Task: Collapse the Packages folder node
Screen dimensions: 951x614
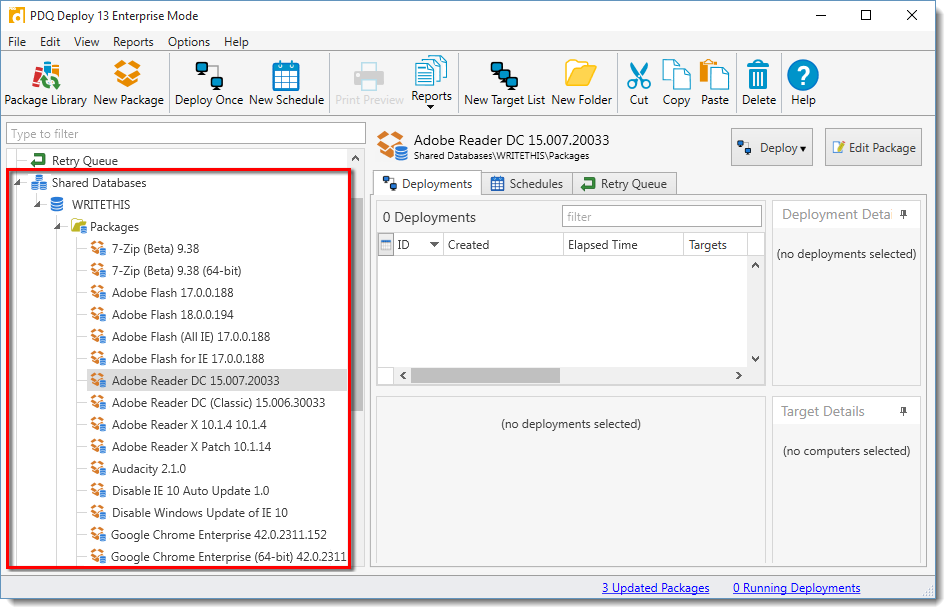Action: pyautogui.click(x=58, y=227)
